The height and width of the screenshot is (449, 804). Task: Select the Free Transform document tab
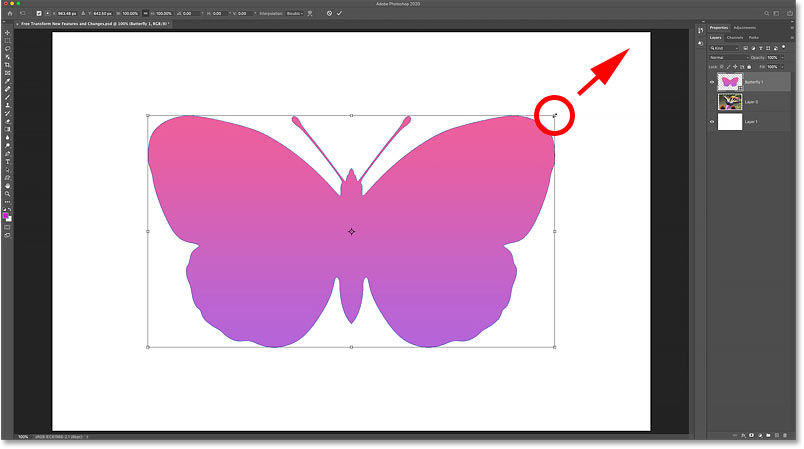click(x=94, y=24)
